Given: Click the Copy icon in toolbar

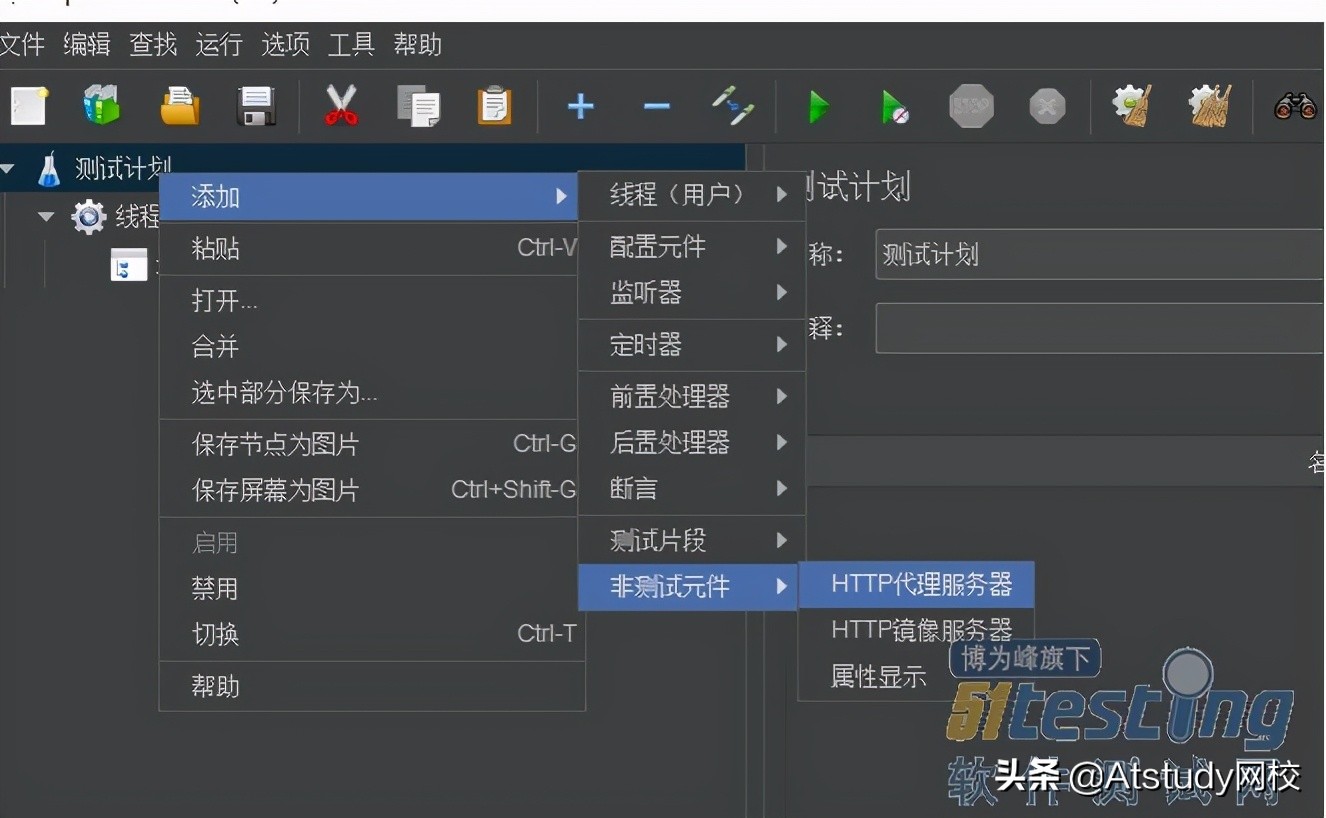Looking at the screenshot, I should pos(418,106).
